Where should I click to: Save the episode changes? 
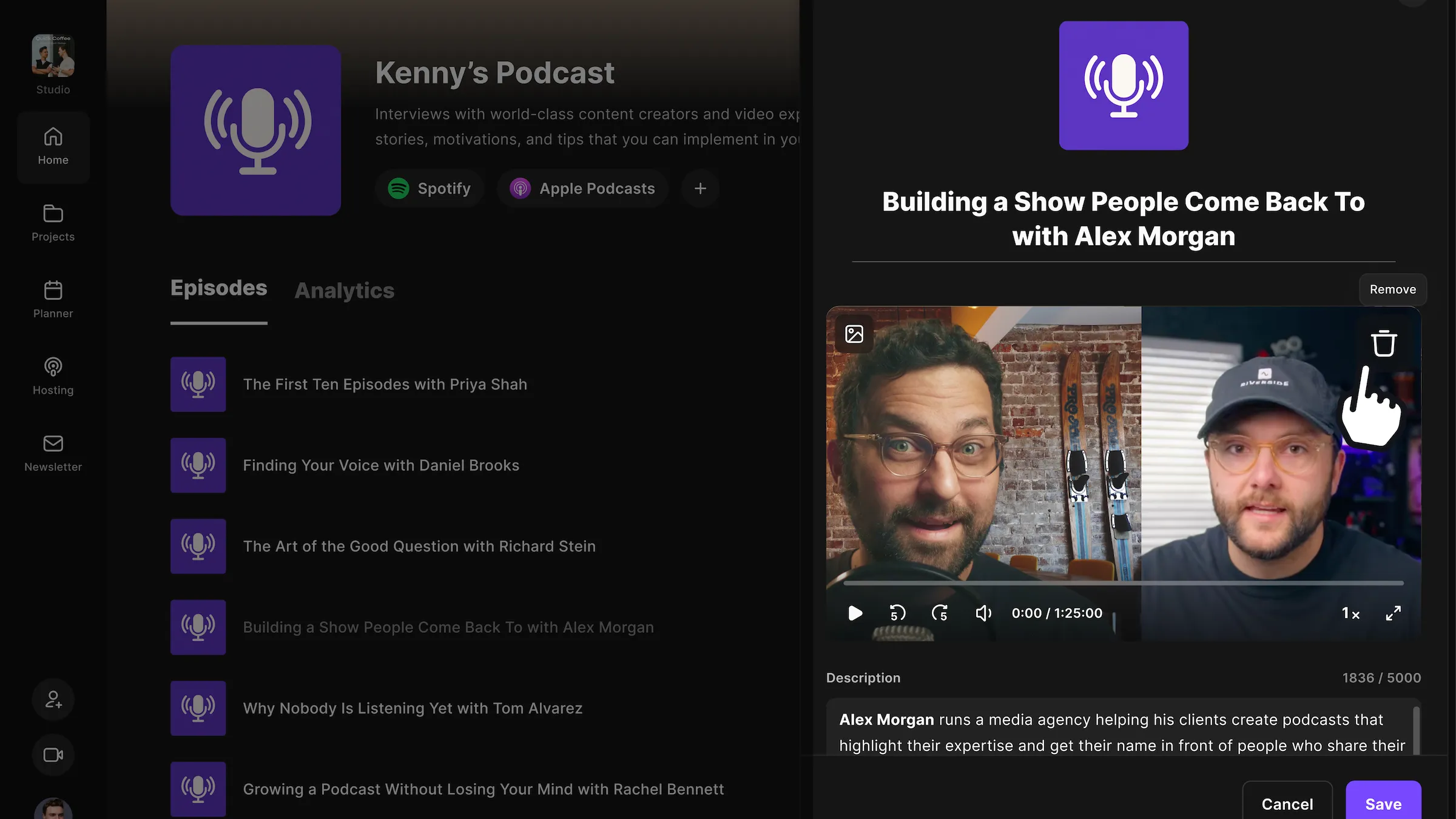pyautogui.click(x=1383, y=801)
